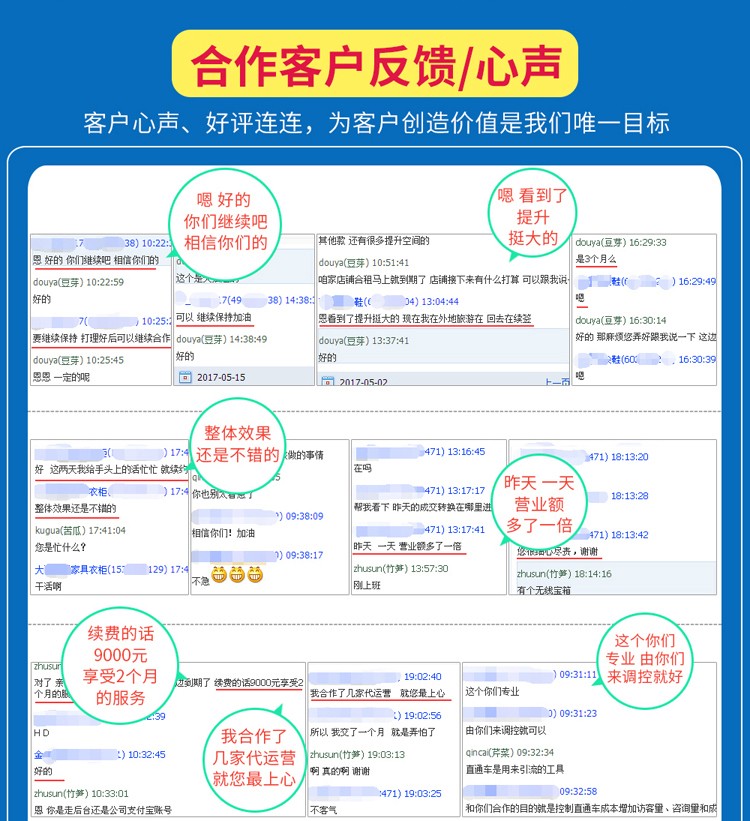This screenshot has height=821, width=750.
Task: Select message 其他款 还有很多提升空间的
Action: tap(374, 241)
